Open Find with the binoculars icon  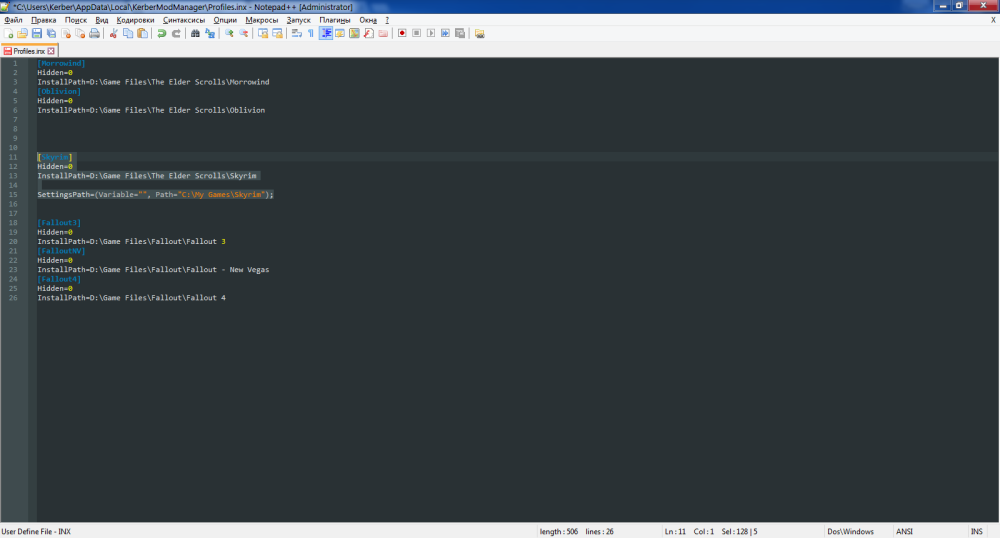[x=195, y=33]
